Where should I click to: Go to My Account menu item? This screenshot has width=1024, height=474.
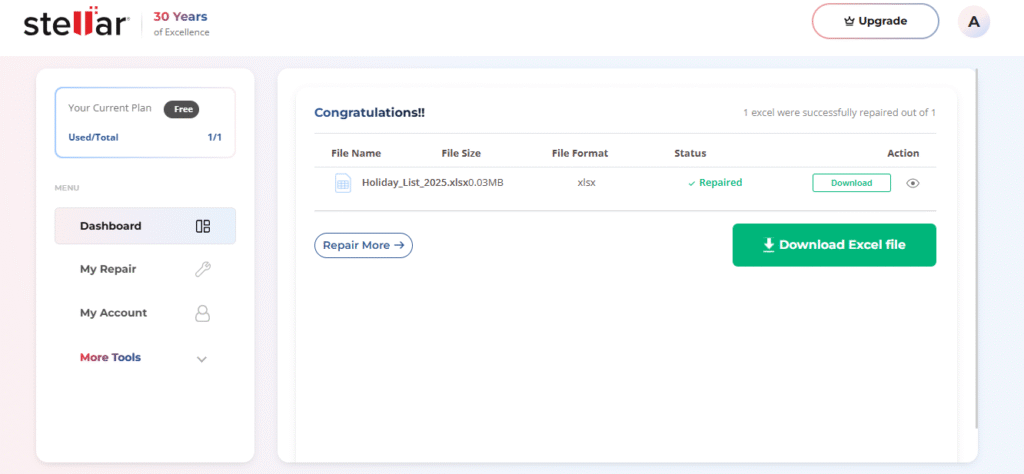click(145, 313)
